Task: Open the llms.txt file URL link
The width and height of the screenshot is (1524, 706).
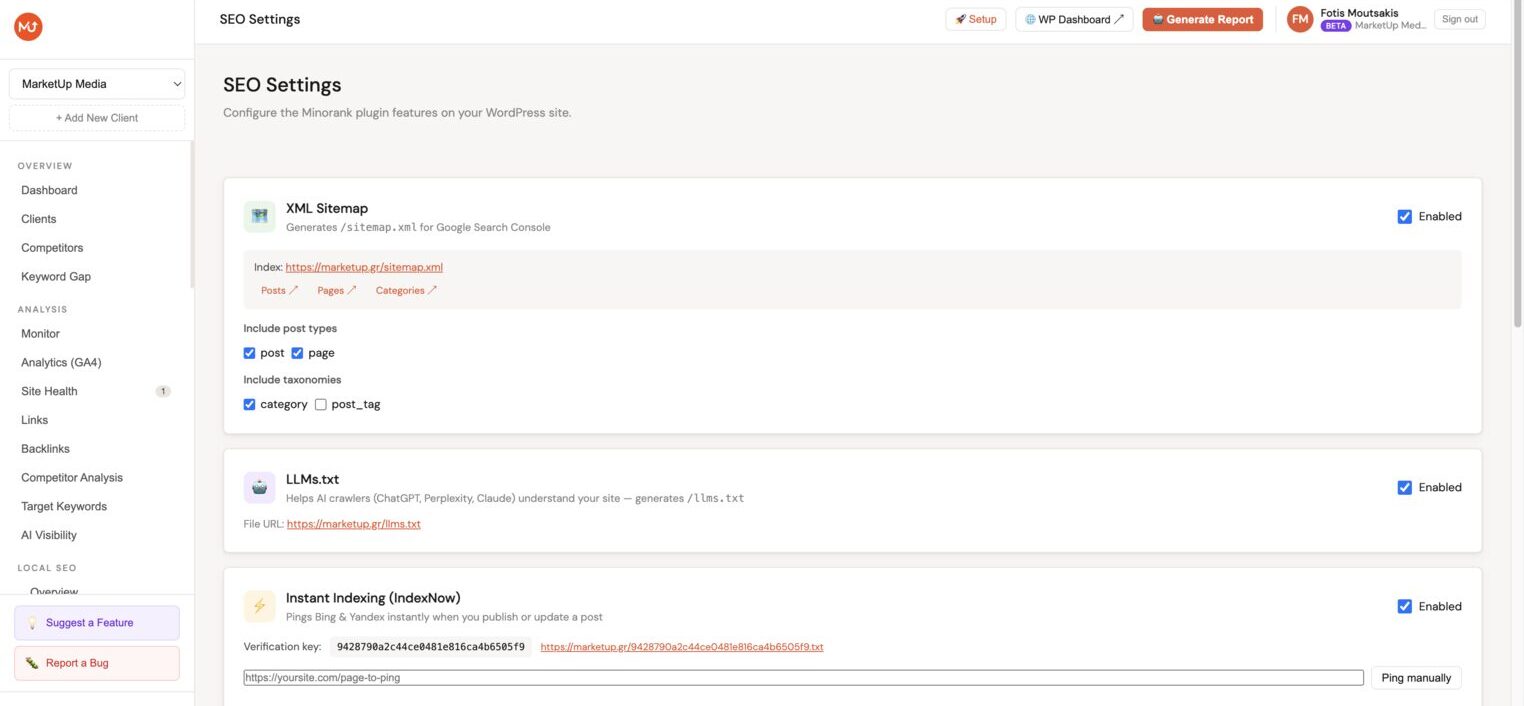Action: pyautogui.click(x=354, y=524)
